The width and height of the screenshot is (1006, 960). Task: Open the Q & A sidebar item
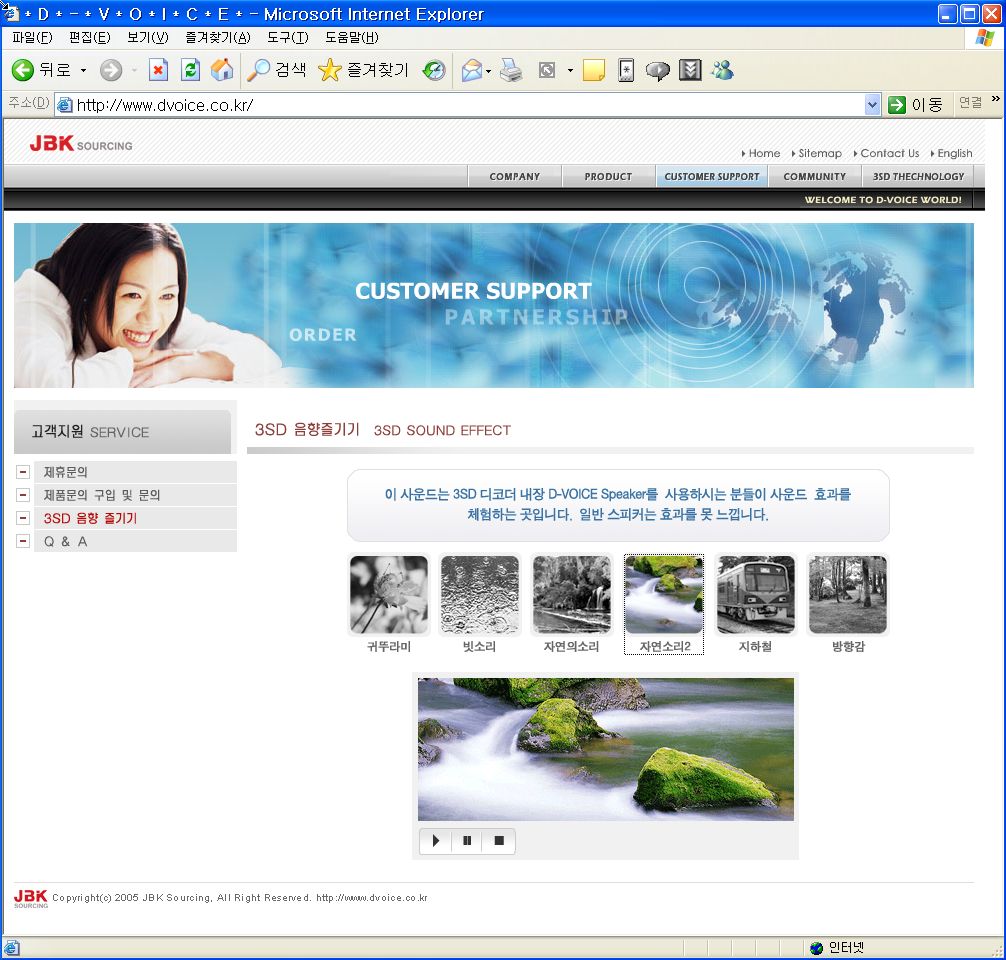tap(66, 541)
